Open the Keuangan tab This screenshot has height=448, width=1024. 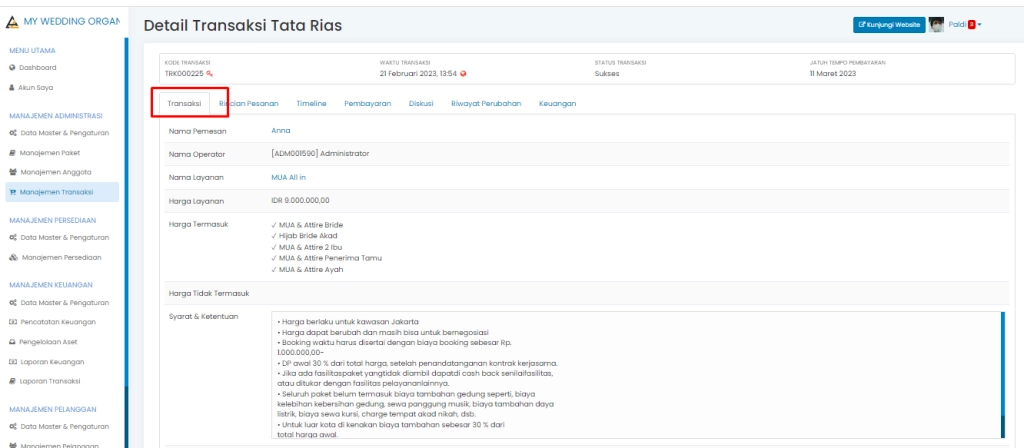point(557,103)
